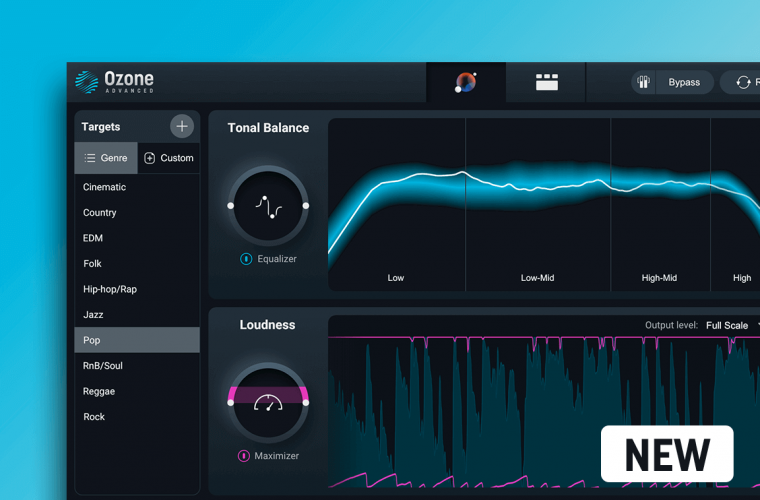Toggle the Equalizer power button
The image size is (760, 500).
(x=246, y=259)
